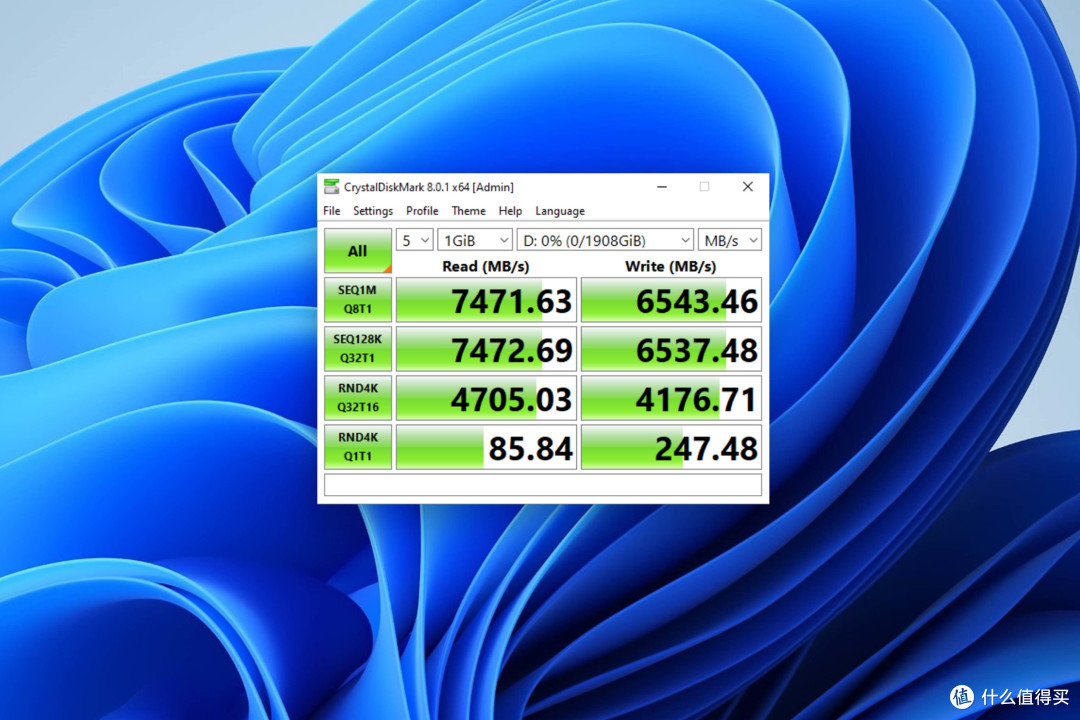The width and height of the screenshot is (1080, 720).
Task: Minimize the CrystalDiskMark window
Action: point(662,187)
